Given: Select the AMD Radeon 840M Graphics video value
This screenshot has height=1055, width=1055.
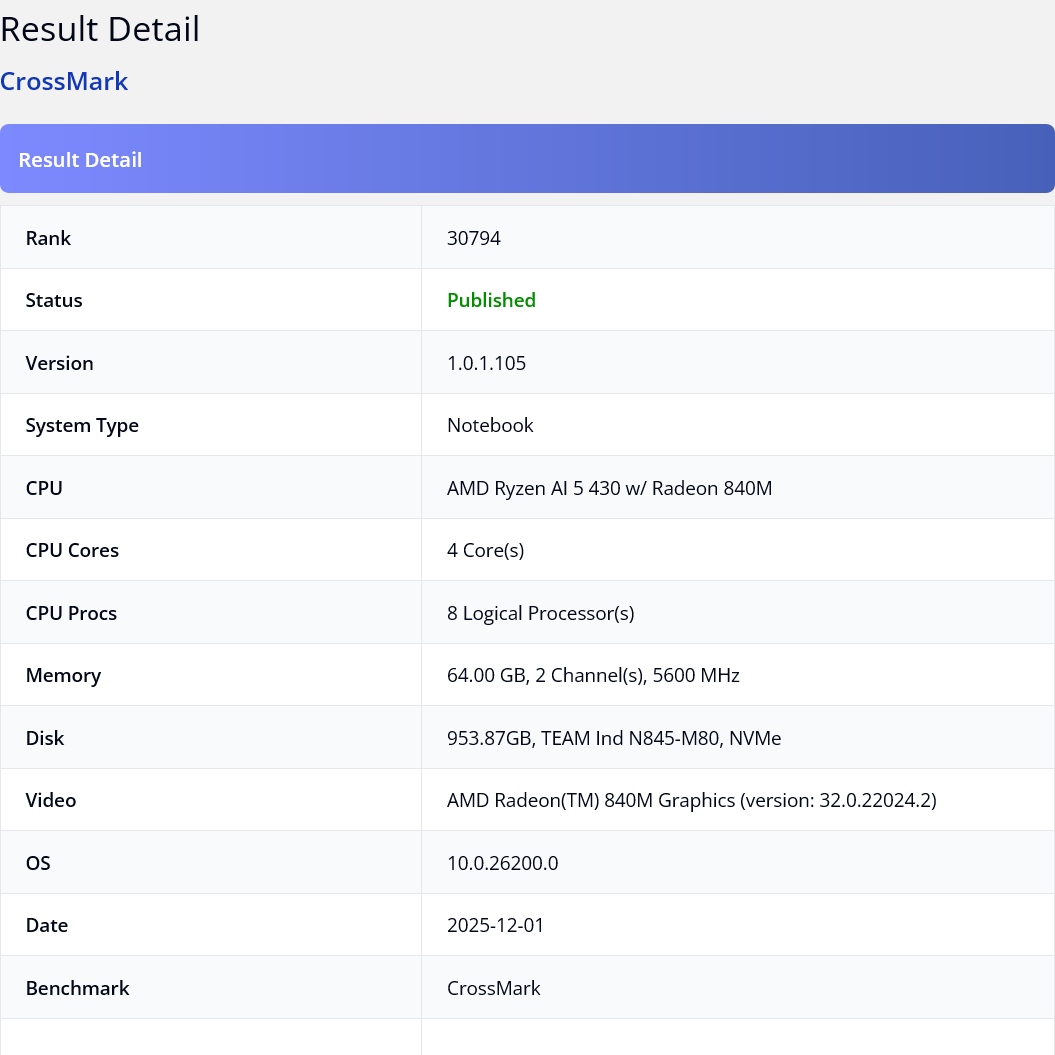Looking at the screenshot, I should click(691, 800).
